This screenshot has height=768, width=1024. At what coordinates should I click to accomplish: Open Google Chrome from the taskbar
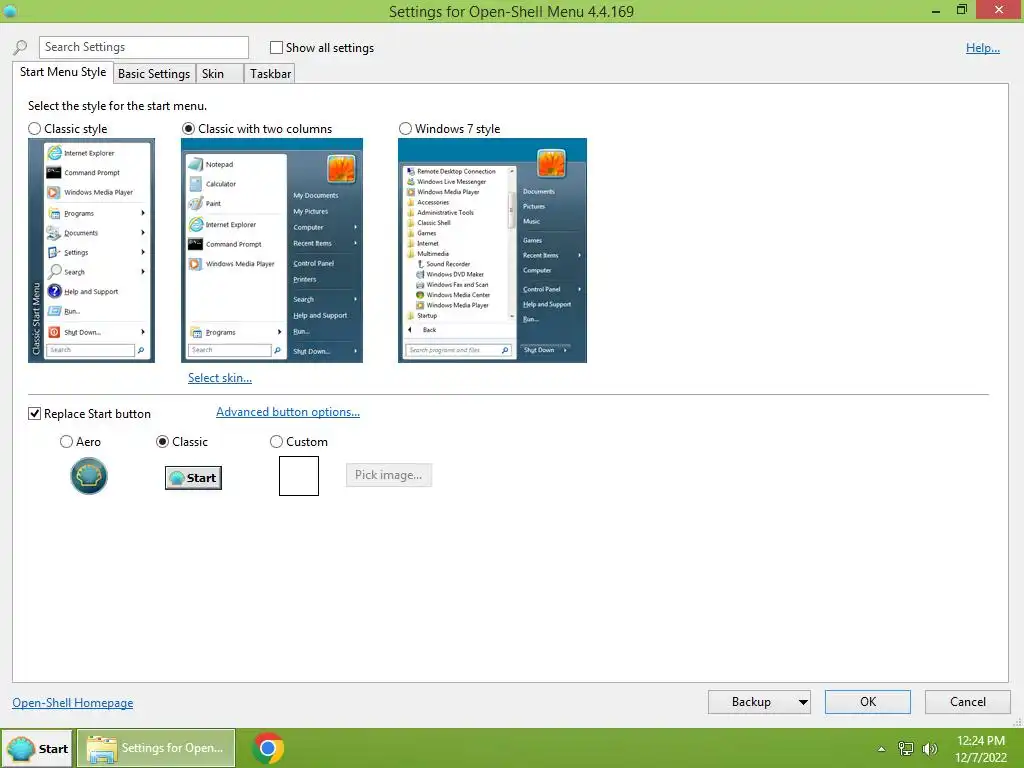268,748
